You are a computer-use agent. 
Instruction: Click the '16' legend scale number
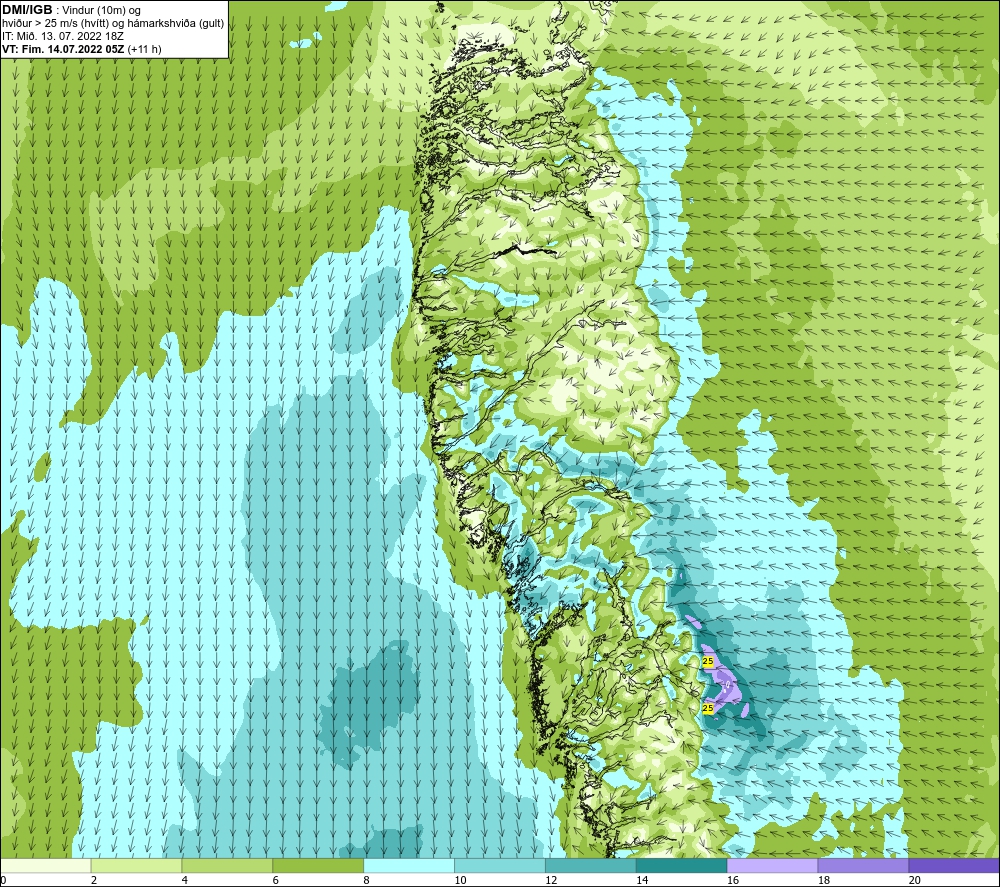pos(733,880)
